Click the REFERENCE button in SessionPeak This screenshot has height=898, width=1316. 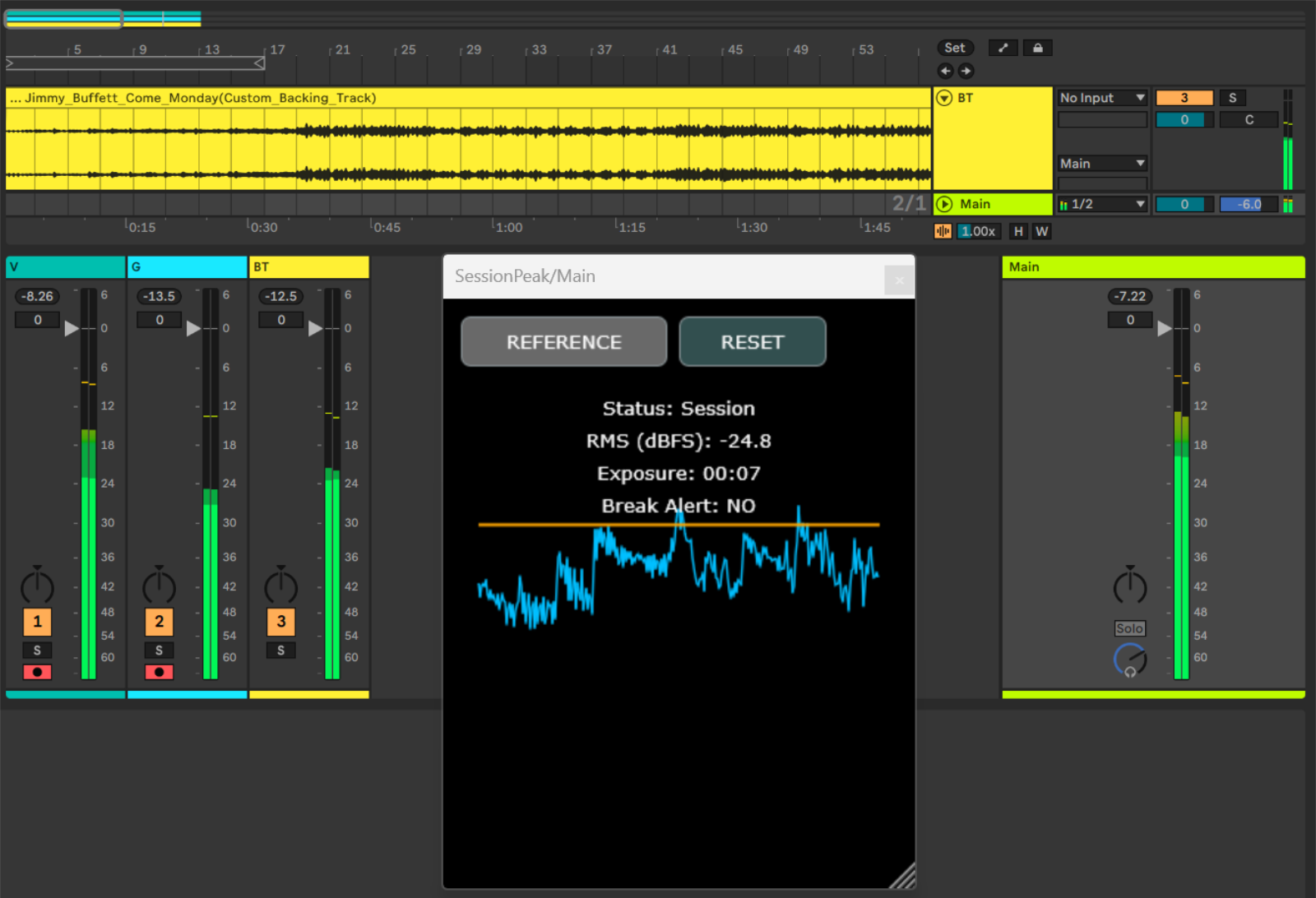[x=563, y=341]
